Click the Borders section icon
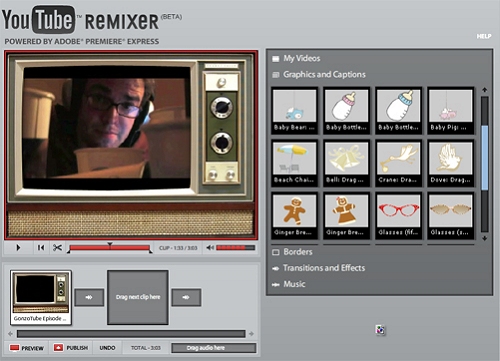The image size is (500, 361). pyautogui.click(x=276, y=252)
